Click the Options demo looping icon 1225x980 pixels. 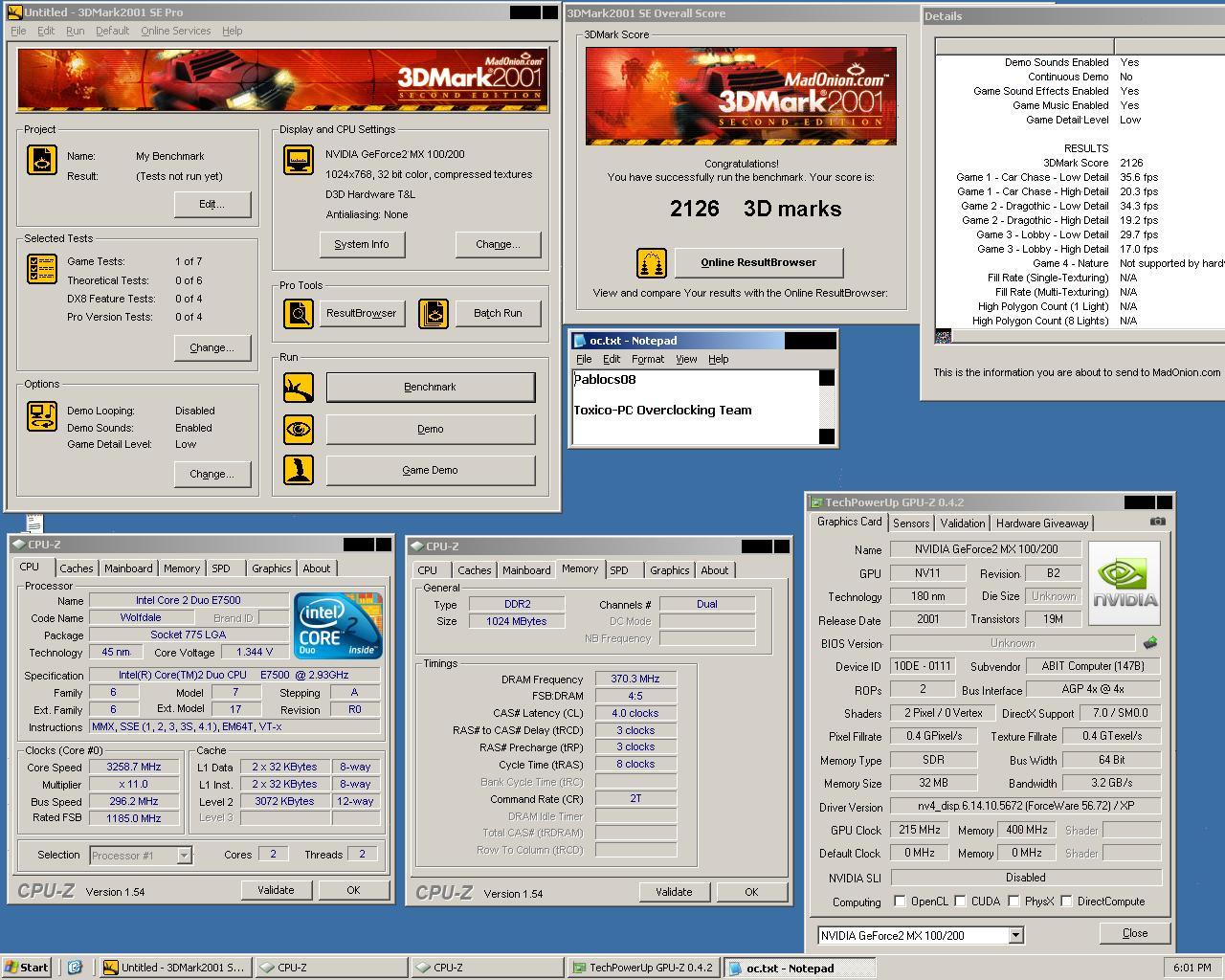coord(41,416)
